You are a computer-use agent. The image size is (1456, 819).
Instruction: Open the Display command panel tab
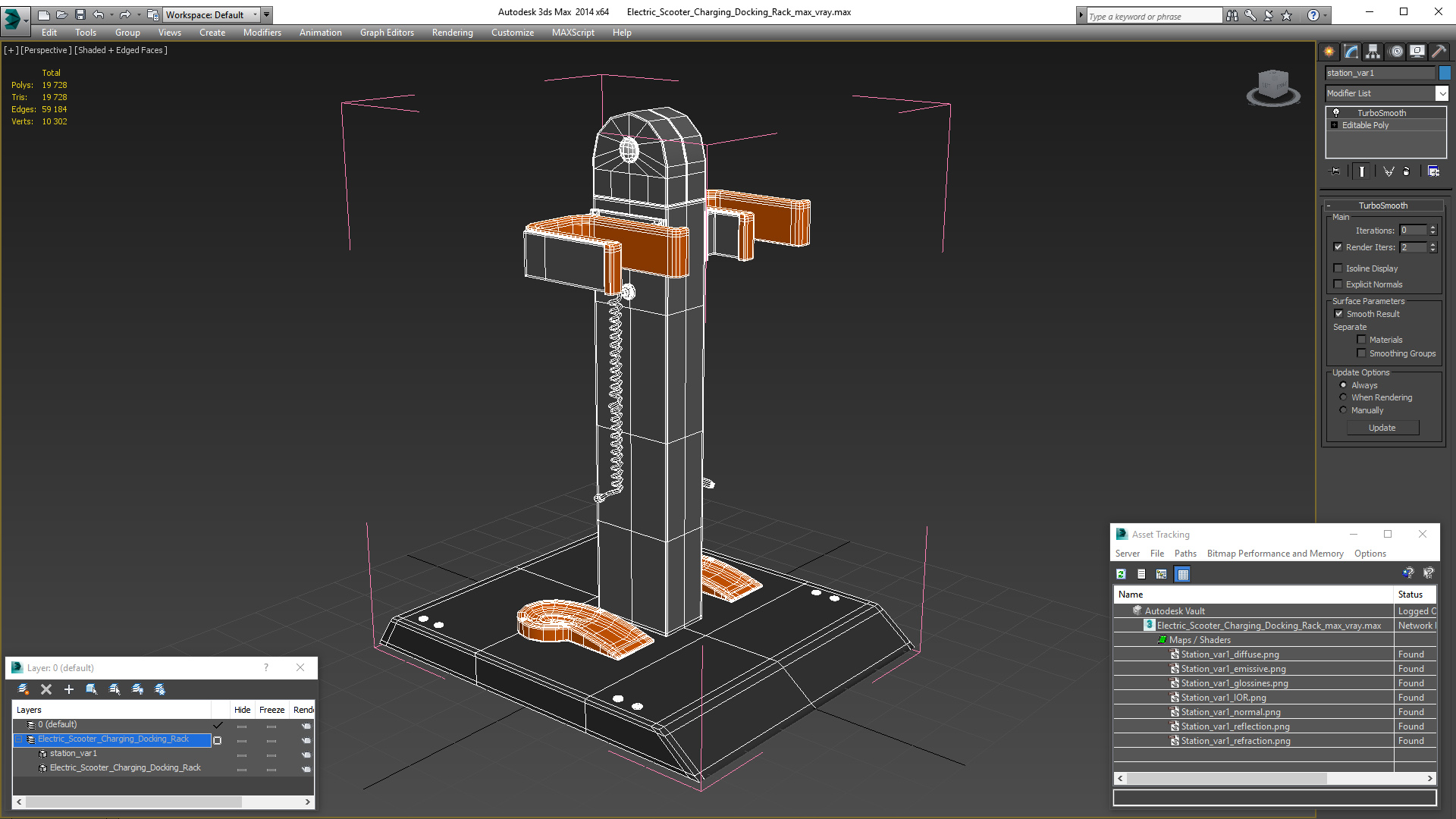[x=1417, y=52]
